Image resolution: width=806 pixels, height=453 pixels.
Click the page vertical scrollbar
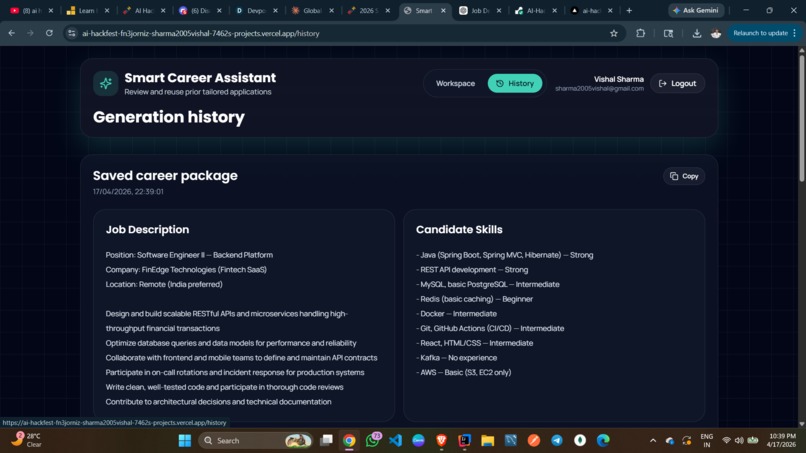801,117
